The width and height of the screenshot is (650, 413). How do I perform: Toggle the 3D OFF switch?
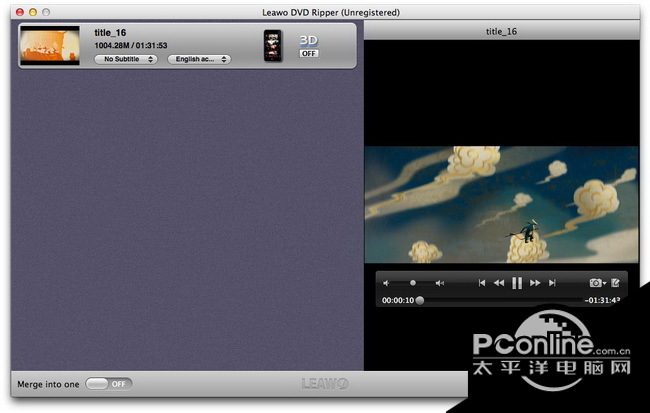(x=309, y=53)
